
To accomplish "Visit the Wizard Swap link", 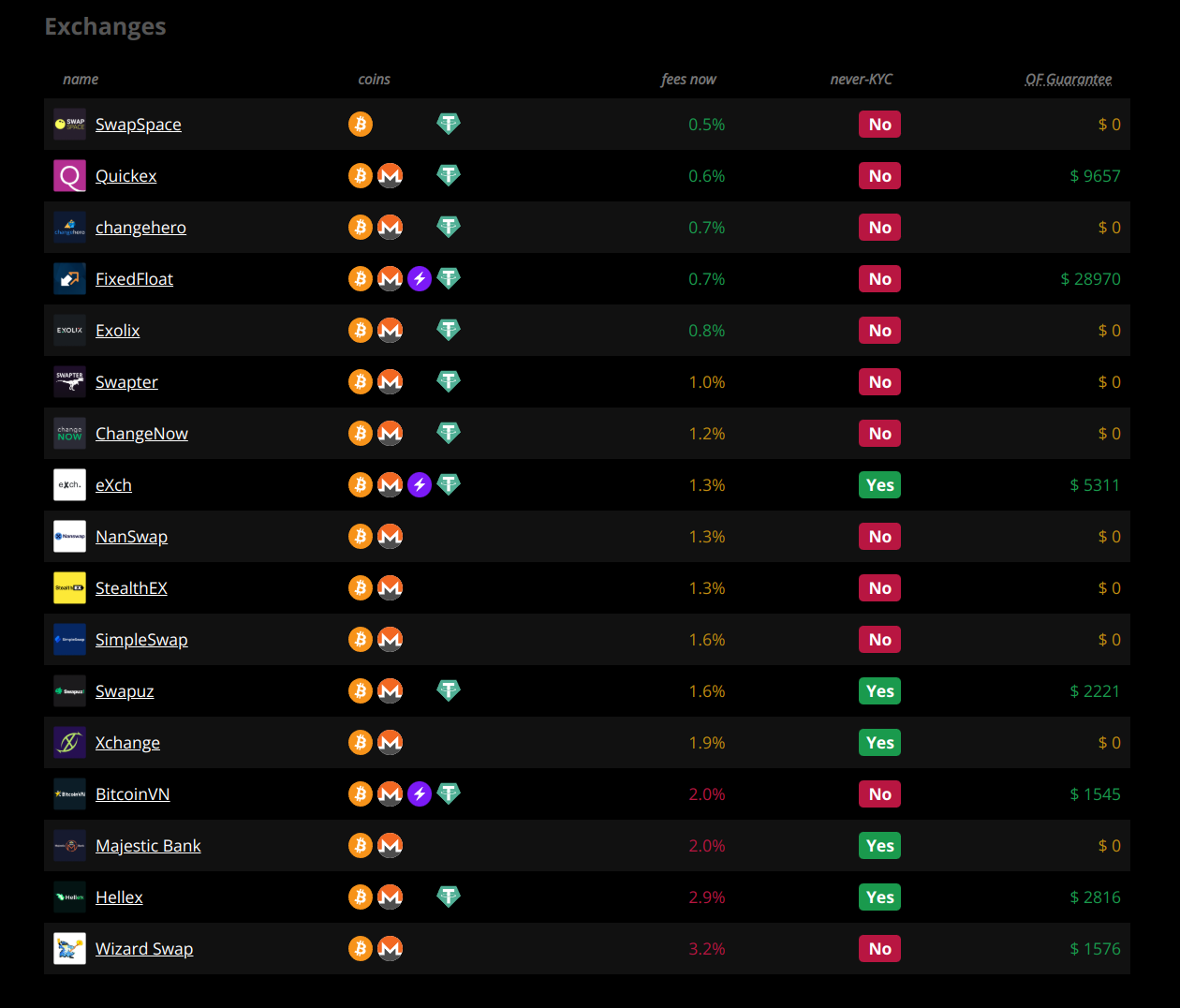I will [144, 949].
